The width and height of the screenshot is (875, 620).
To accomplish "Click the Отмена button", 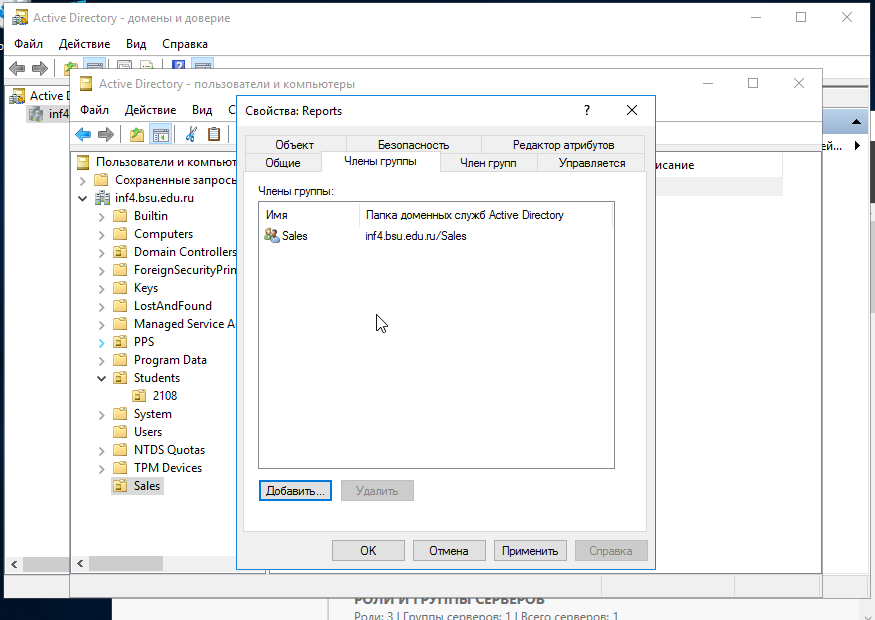I will 449,551.
